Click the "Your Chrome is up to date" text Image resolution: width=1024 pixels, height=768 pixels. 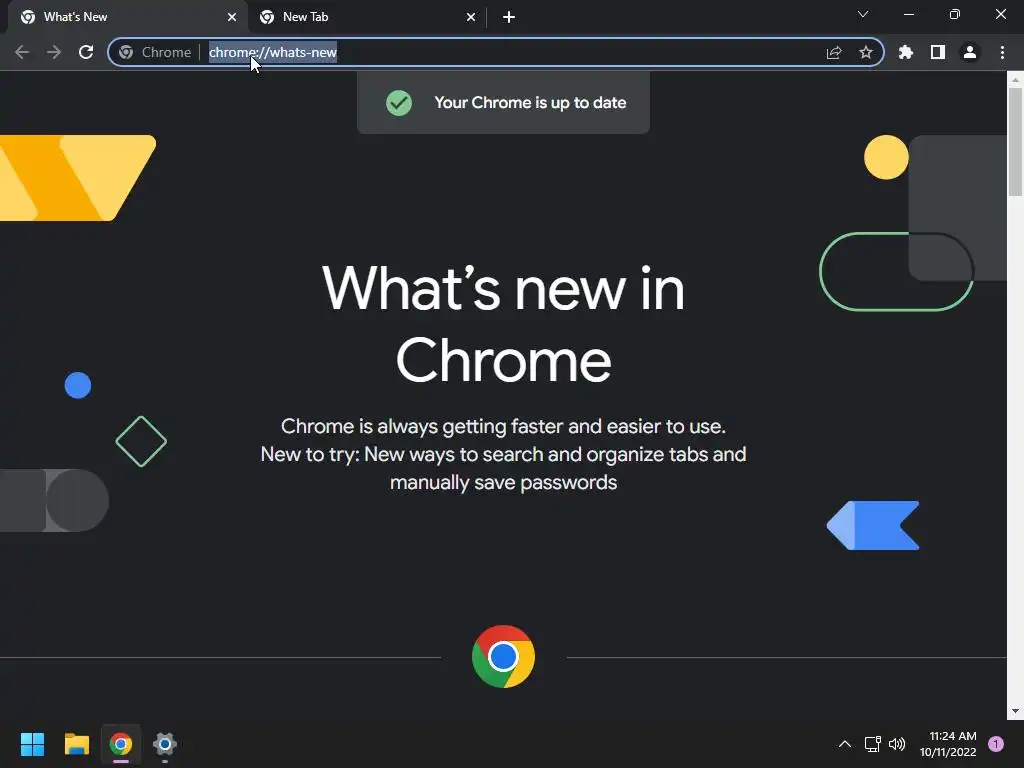[x=530, y=103]
